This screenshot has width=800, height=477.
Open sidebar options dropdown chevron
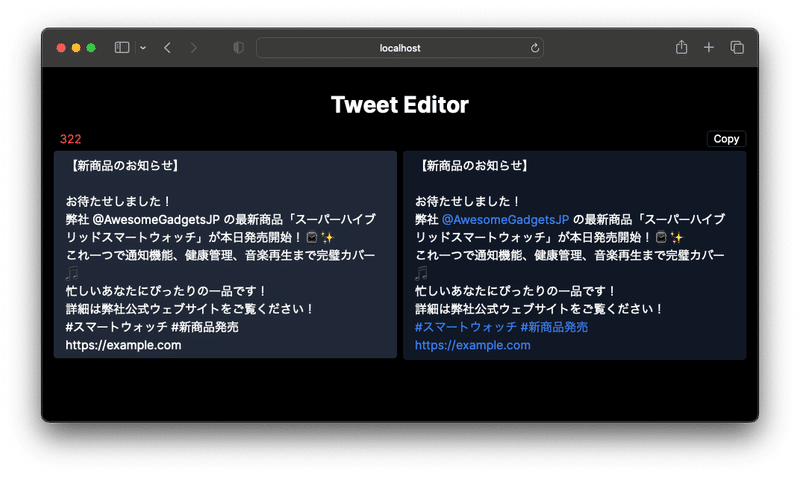pyautogui.click(x=143, y=47)
